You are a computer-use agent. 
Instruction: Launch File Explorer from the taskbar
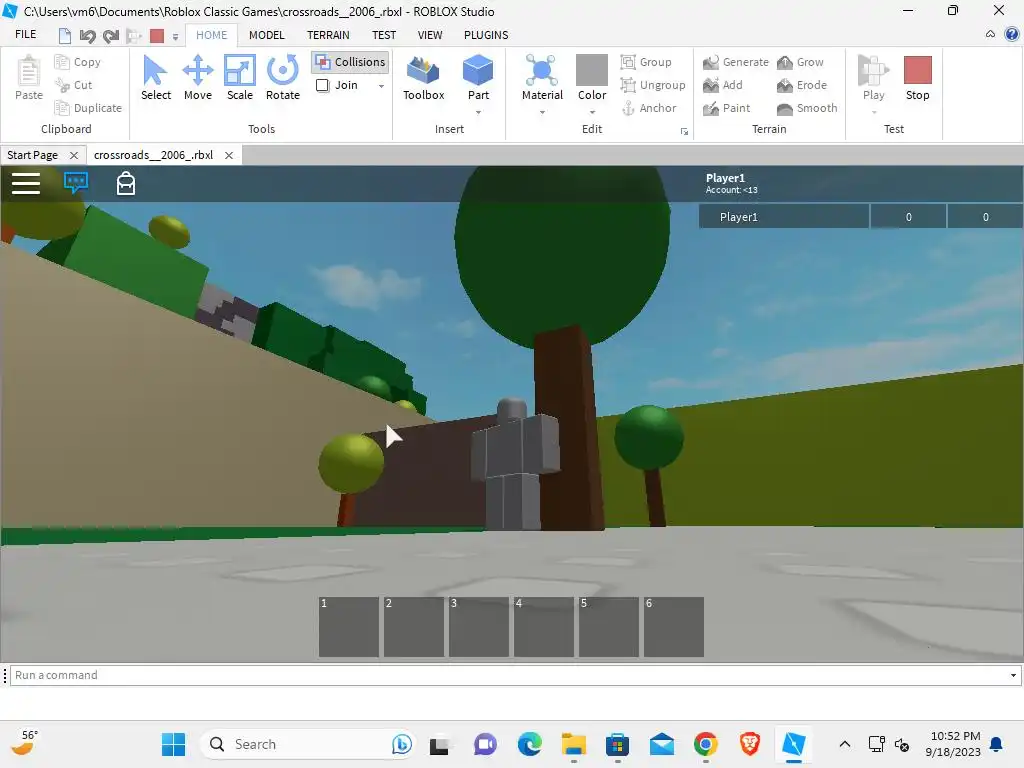(573, 744)
